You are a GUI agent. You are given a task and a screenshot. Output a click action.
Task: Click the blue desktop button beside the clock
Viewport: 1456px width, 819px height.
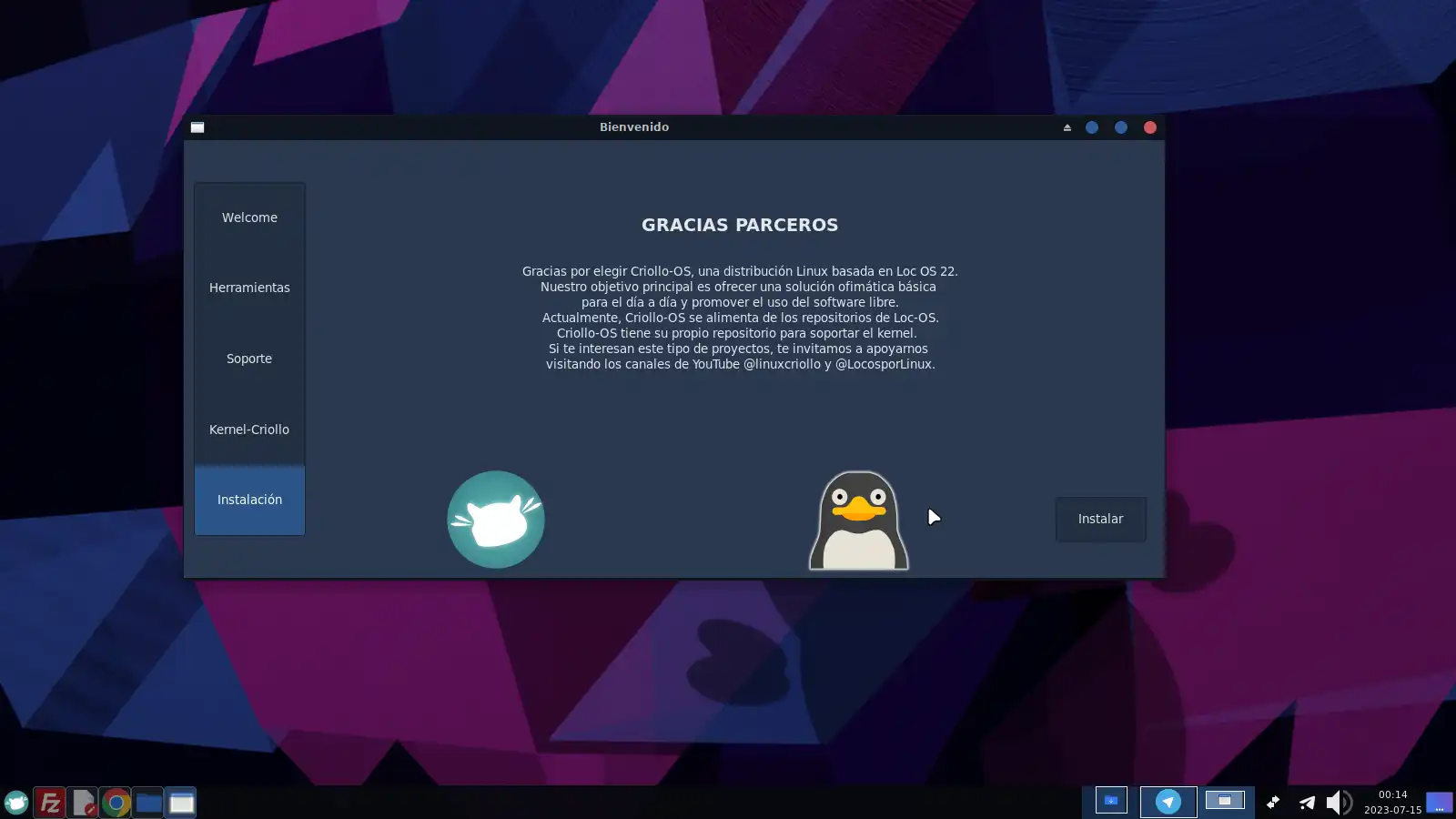[1440, 802]
